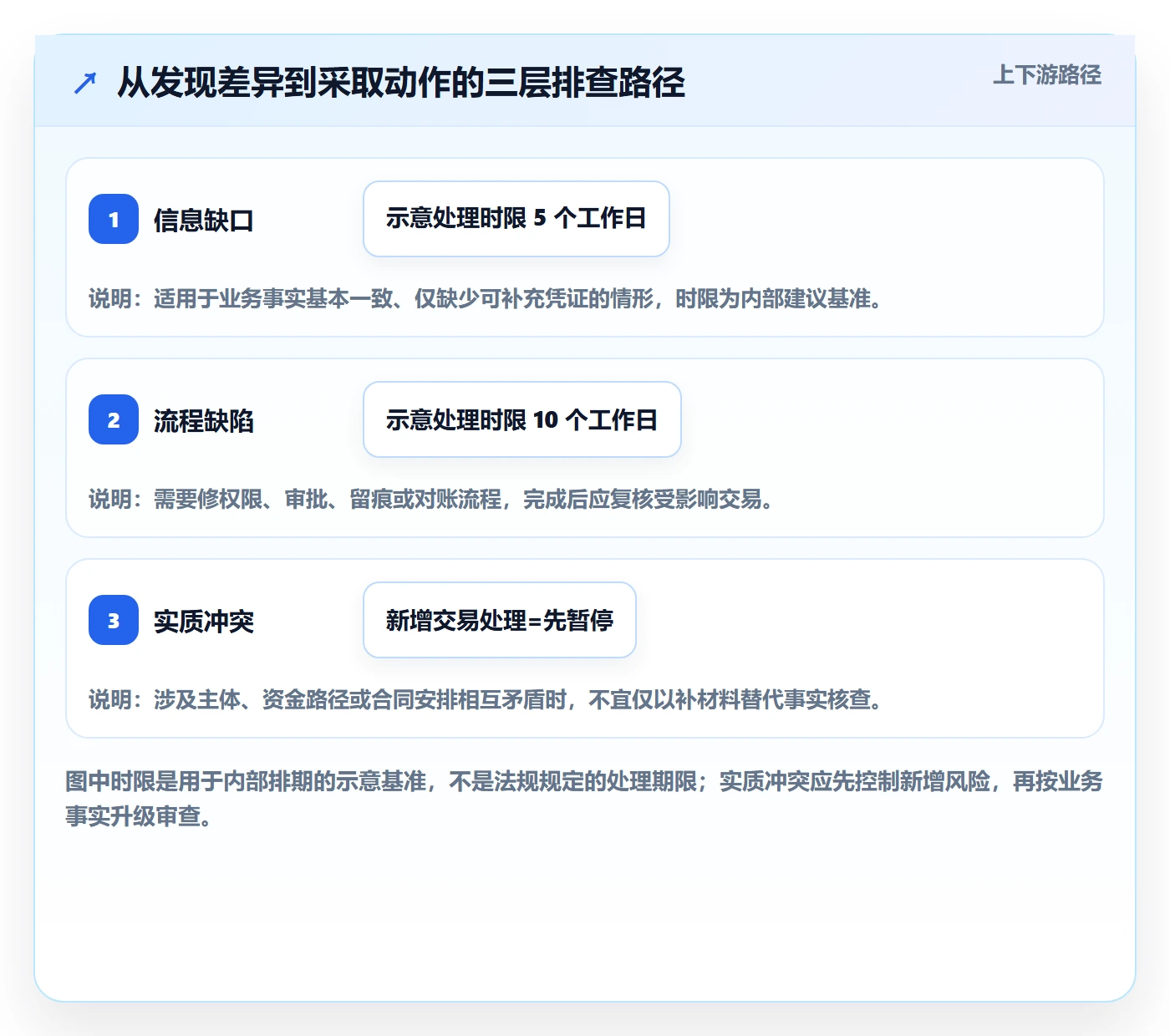Click the number 1 badge for 信息缺口
This screenshot has width=1170, height=1036.
click(114, 219)
